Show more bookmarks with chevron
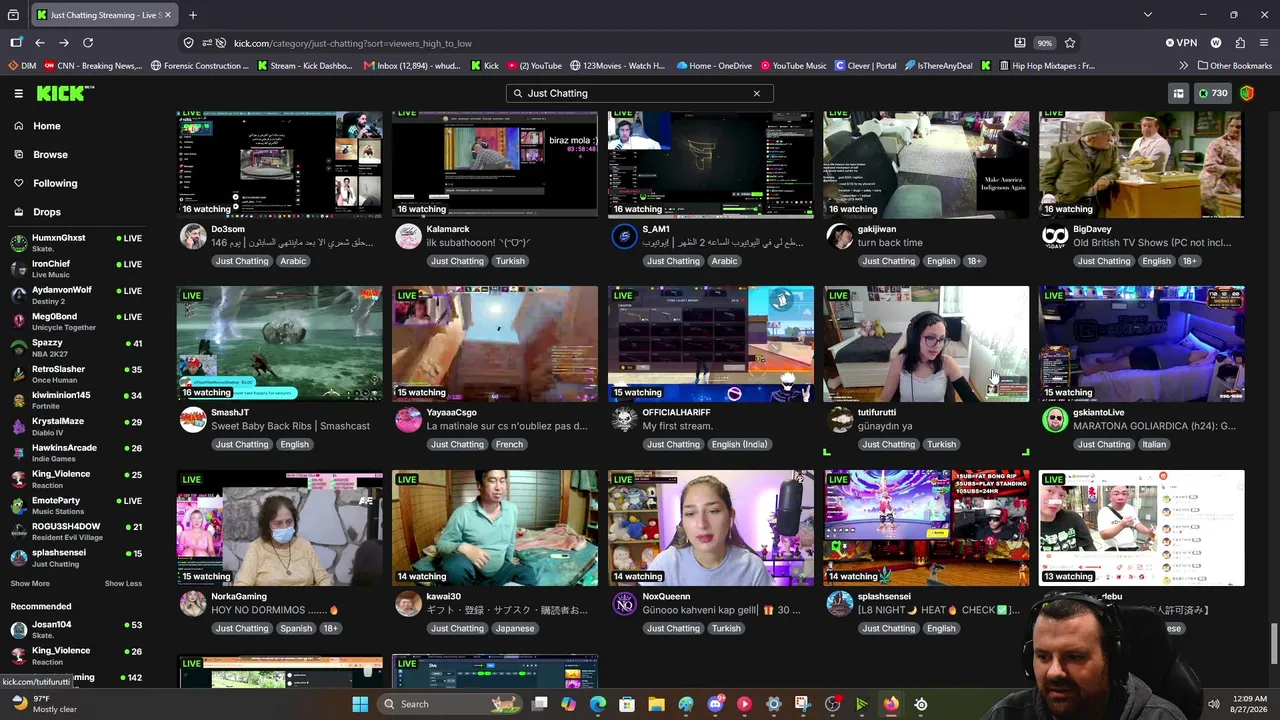 (x=1184, y=66)
